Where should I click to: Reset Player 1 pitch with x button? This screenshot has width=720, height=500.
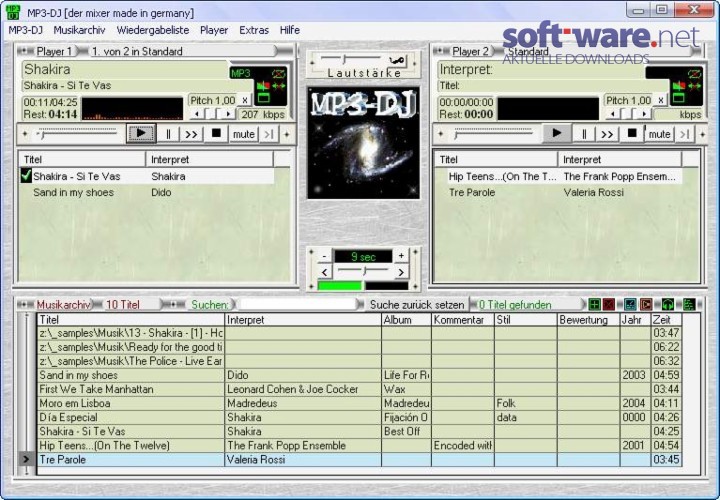[x=245, y=100]
